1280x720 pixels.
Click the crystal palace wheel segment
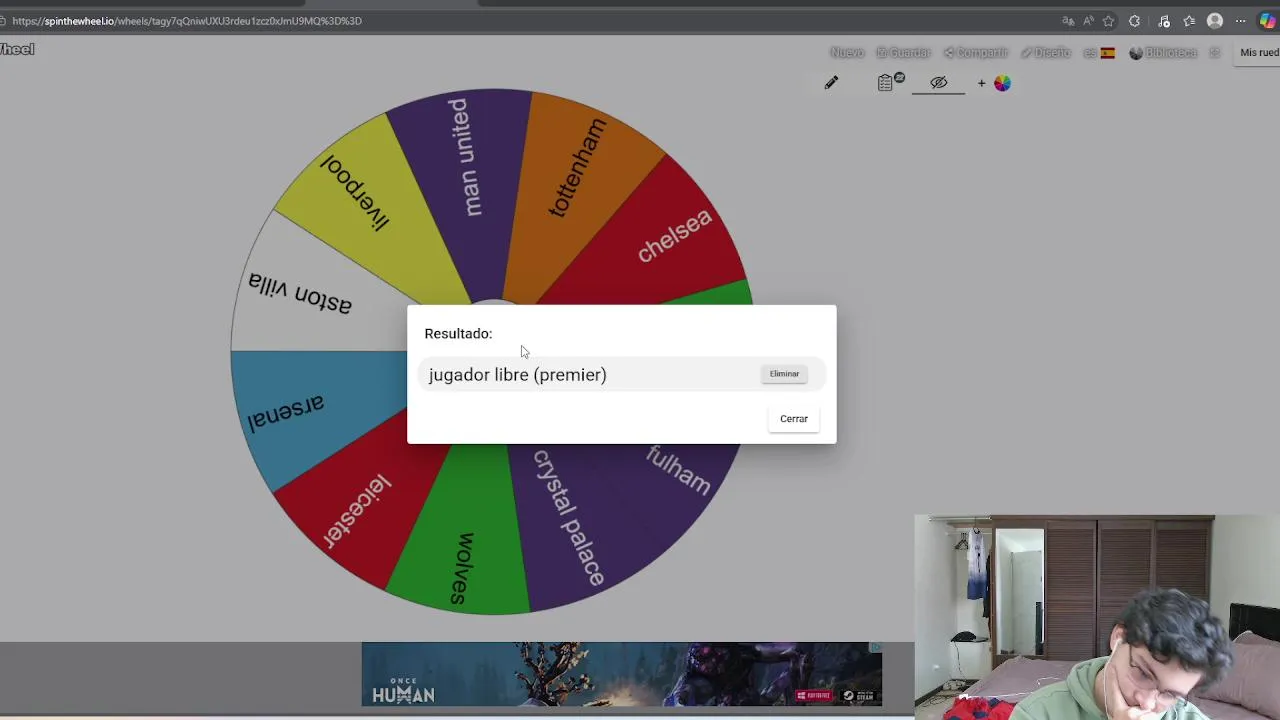pyautogui.click(x=567, y=517)
